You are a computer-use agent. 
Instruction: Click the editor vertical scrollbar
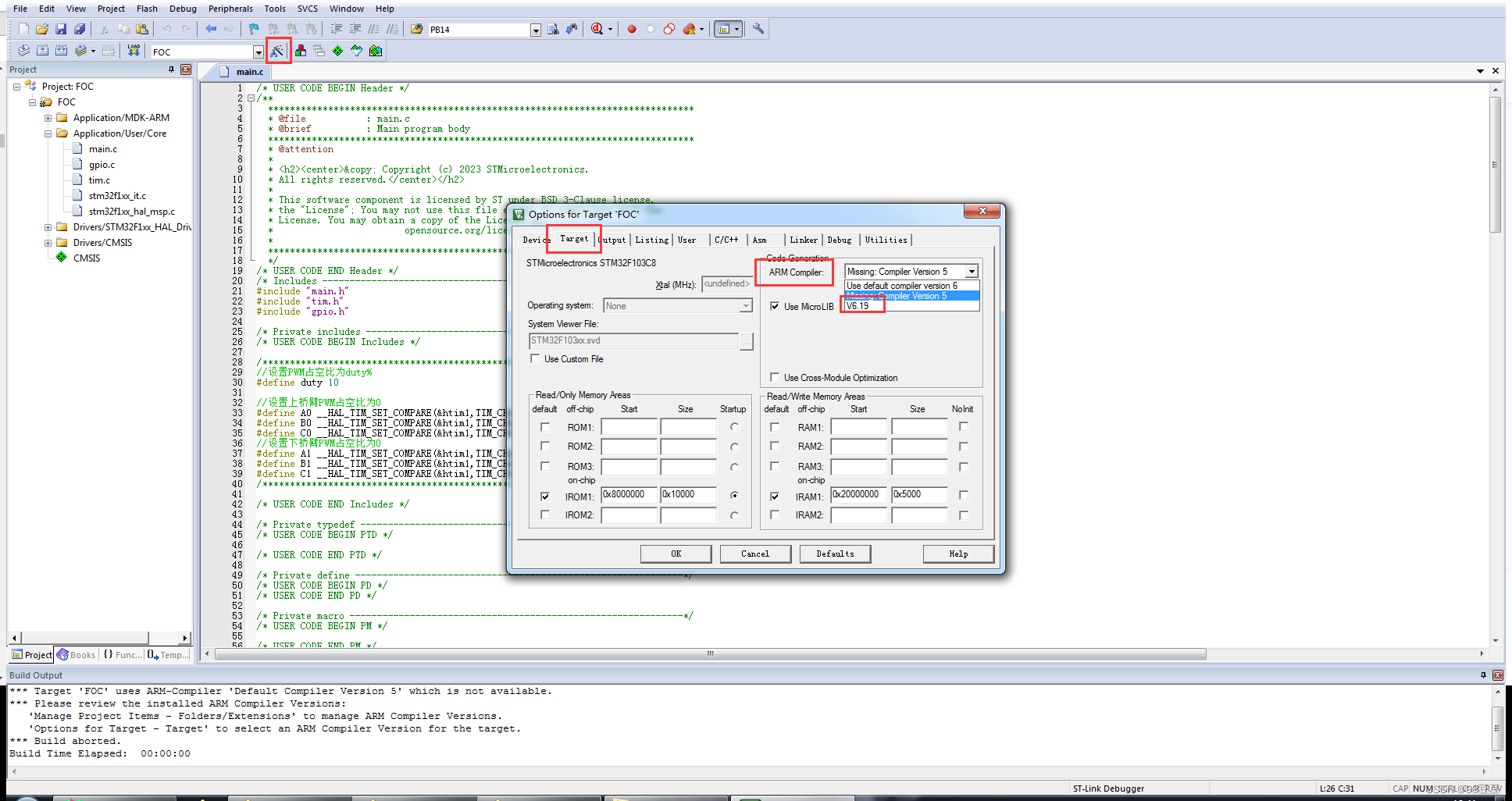click(x=1496, y=165)
